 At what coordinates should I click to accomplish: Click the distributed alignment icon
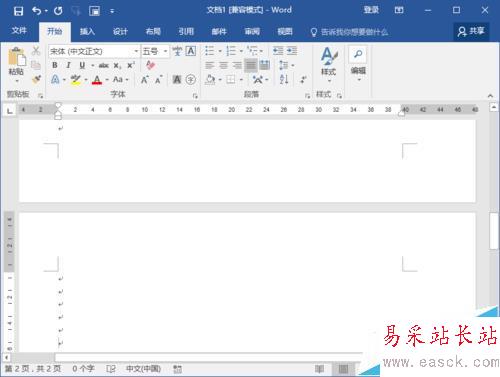(x=264, y=65)
